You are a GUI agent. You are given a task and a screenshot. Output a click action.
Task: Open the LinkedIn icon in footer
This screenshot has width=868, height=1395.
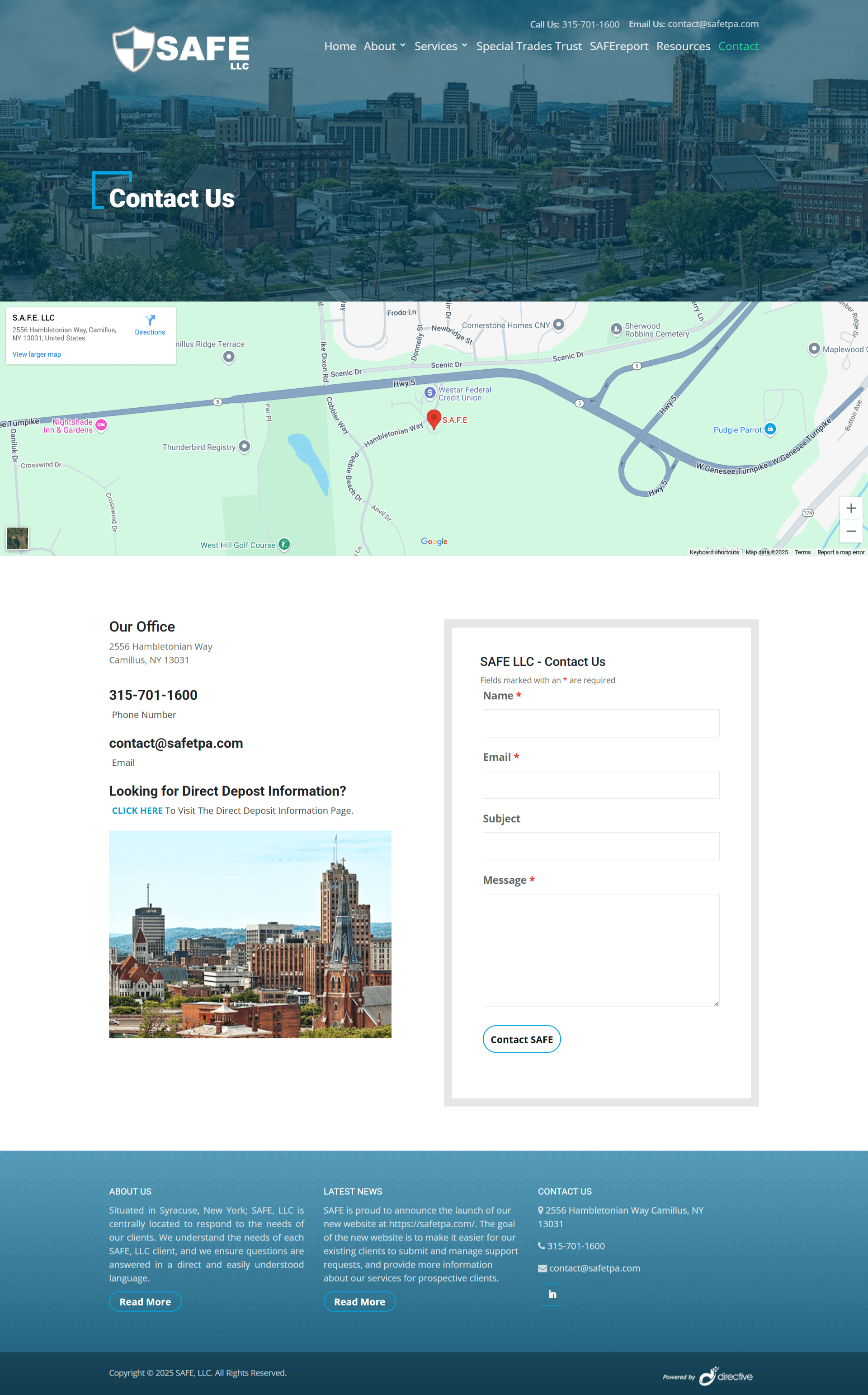tap(552, 1294)
